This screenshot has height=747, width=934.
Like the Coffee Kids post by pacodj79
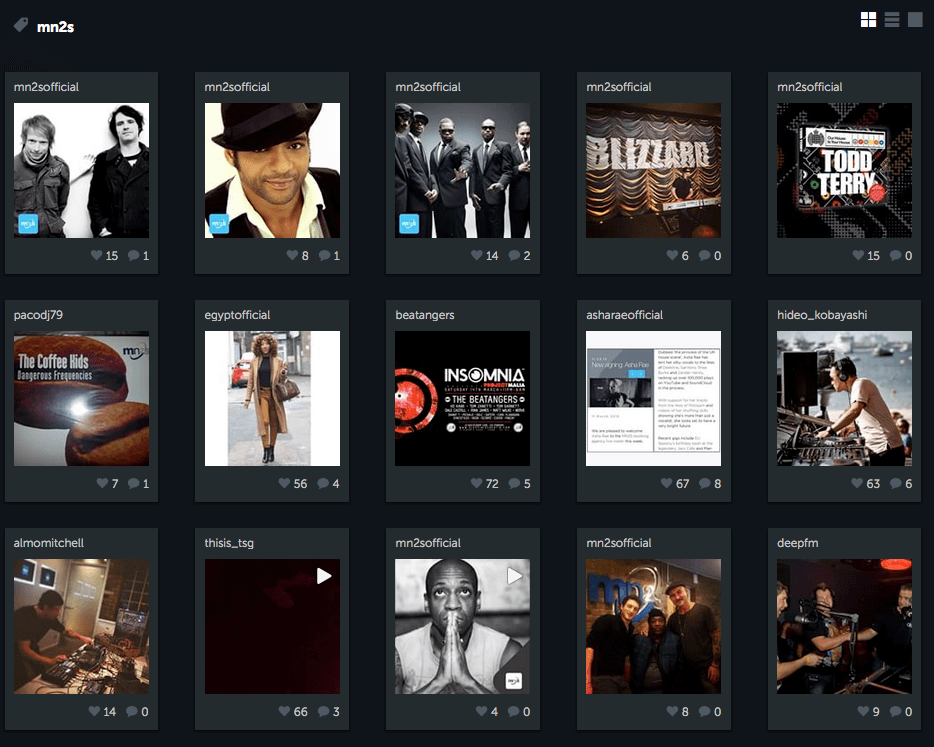(x=102, y=484)
